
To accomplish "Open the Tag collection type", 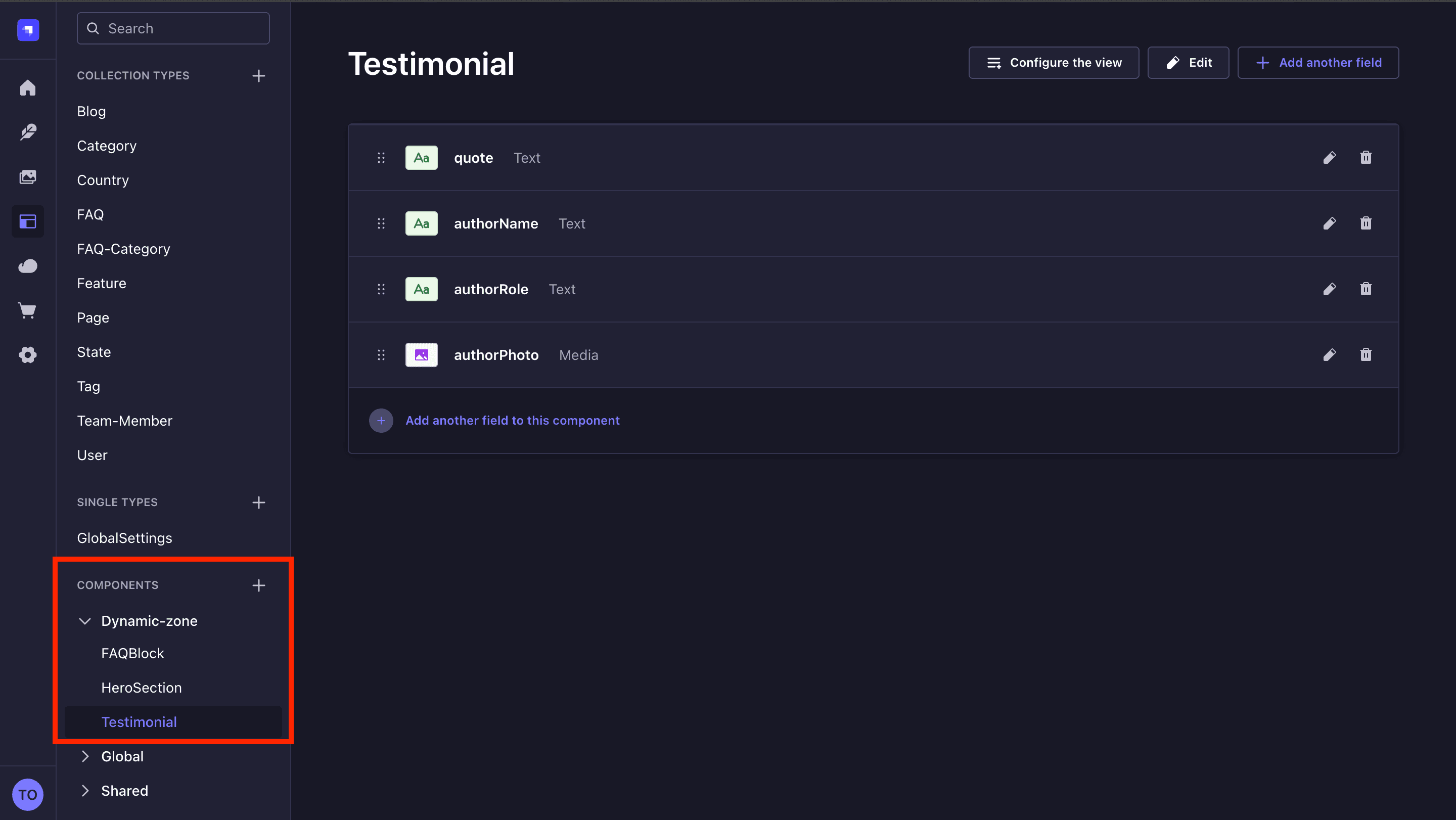I will 89,387.
